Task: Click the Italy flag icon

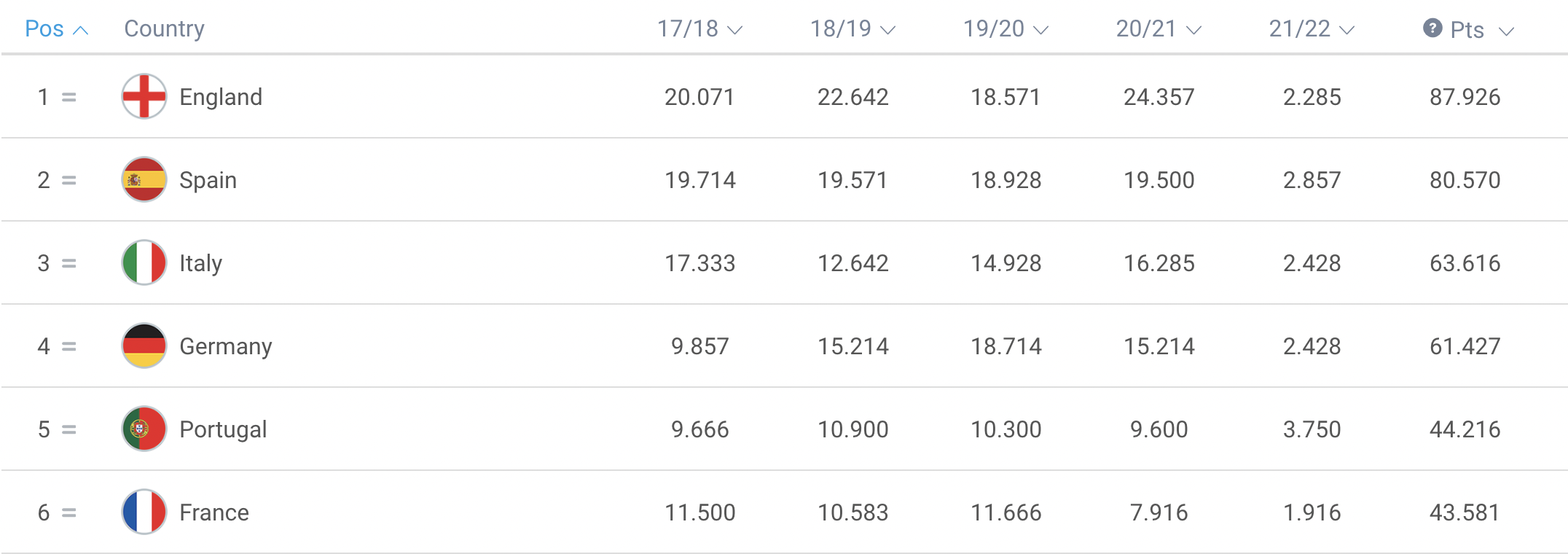Action: tap(144, 262)
